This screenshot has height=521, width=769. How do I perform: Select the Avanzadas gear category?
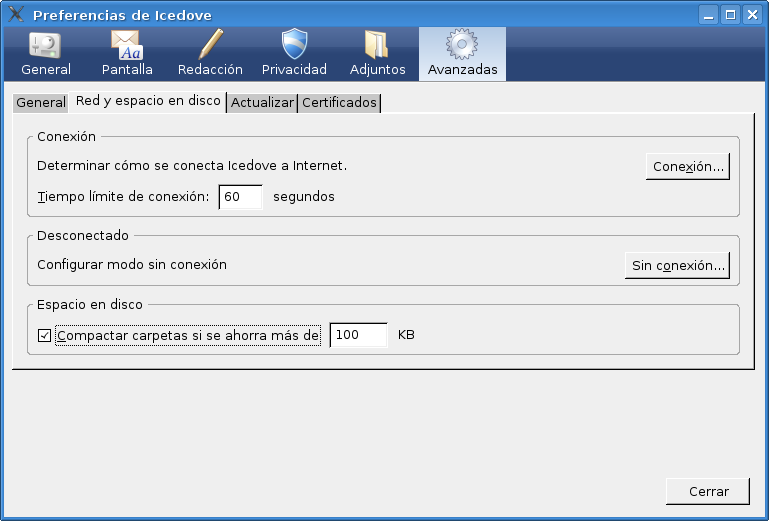tap(462, 54)
